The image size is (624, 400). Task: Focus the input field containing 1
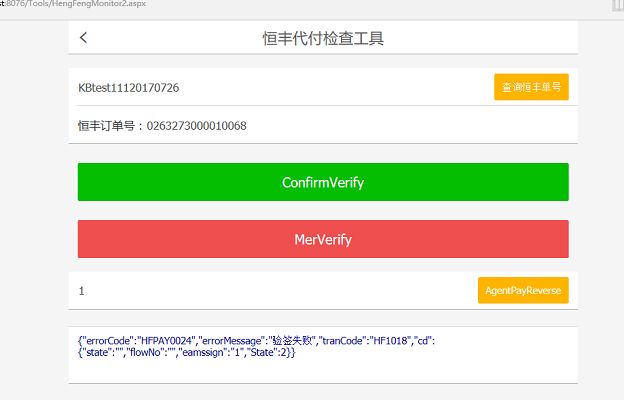coord(275,291)
